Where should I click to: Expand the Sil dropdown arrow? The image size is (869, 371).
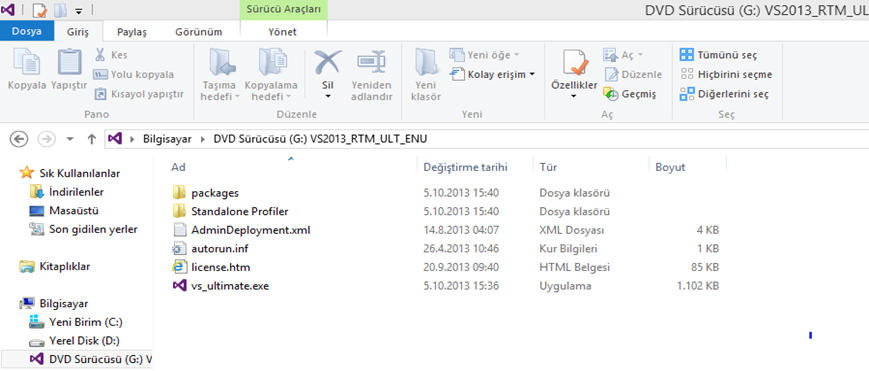pyautogui.click(x=328, y=96)
